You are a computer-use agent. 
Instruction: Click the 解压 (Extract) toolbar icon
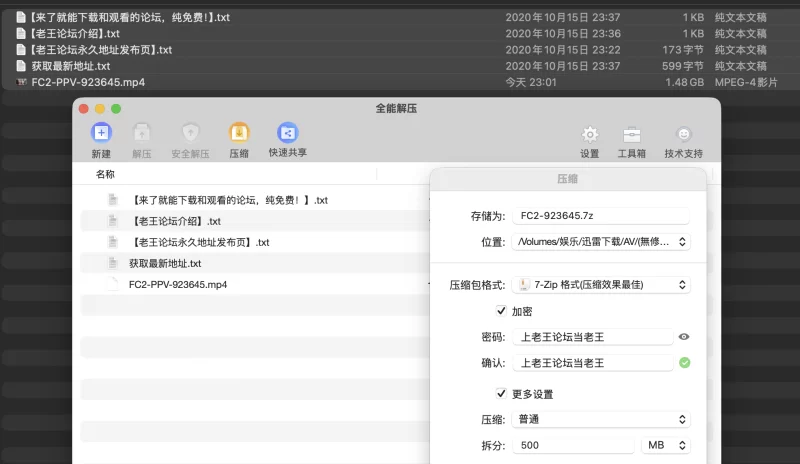tap(142, 133)
